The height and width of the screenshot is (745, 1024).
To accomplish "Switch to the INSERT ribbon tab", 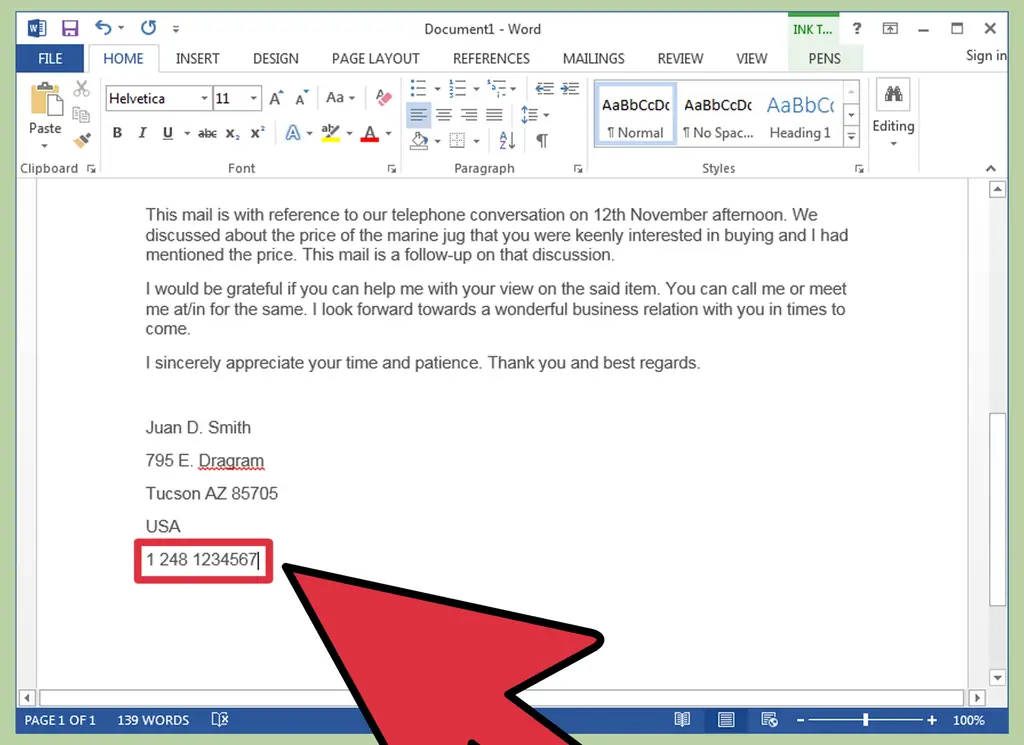I will pyautogui.click(x=197, y=58).
